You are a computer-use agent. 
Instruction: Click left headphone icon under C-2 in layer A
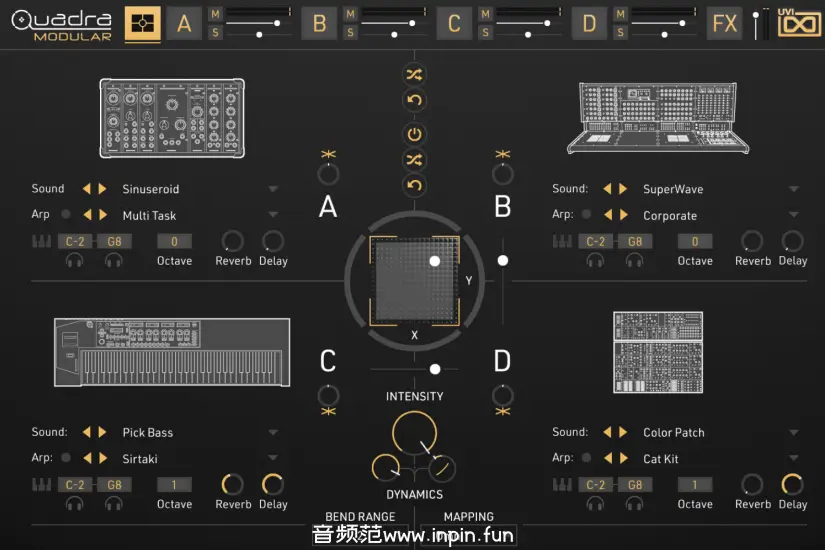(x=74, y=260)
